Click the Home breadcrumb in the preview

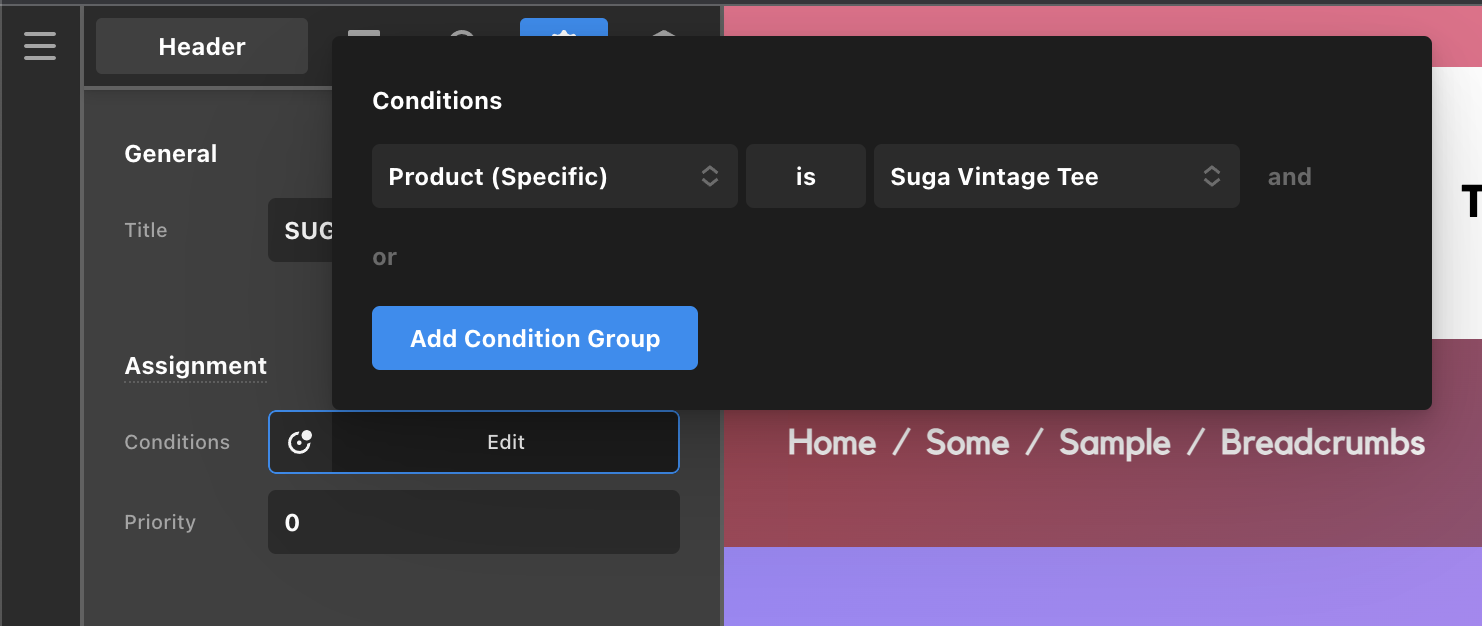pyautogui.click(x=831, y=442)
